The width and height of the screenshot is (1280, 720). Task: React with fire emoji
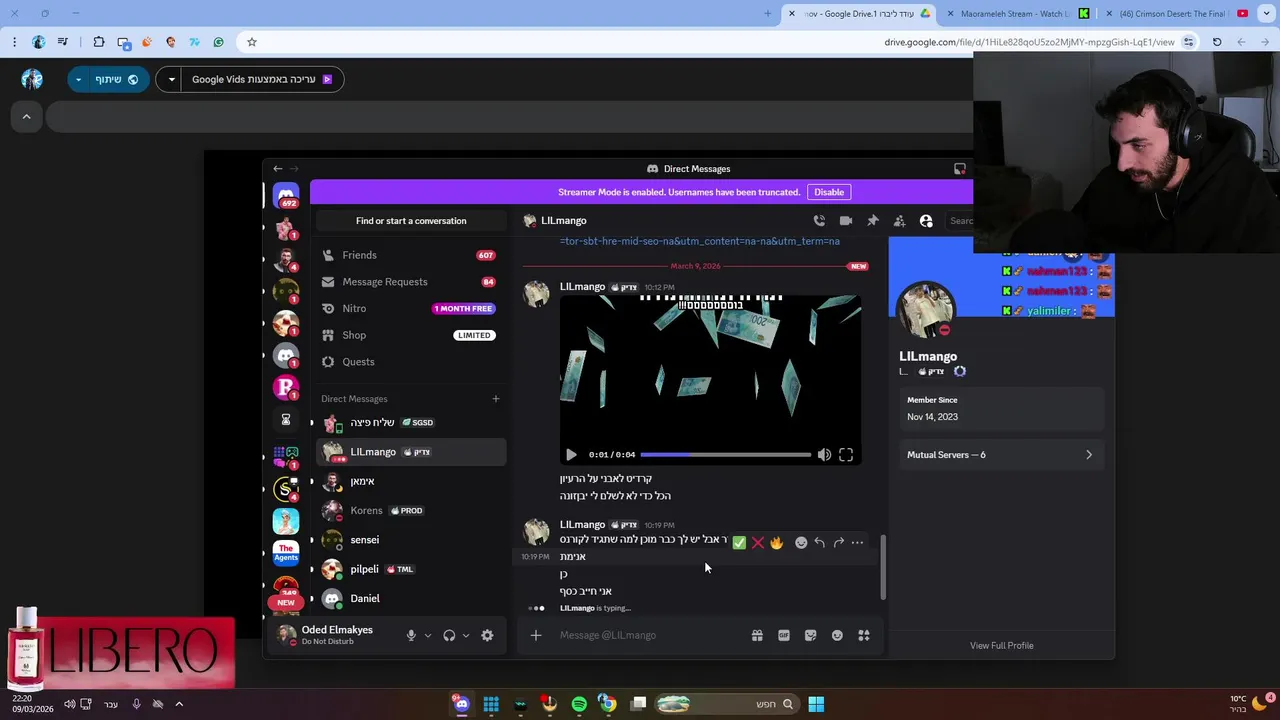(x=777, y=543)
